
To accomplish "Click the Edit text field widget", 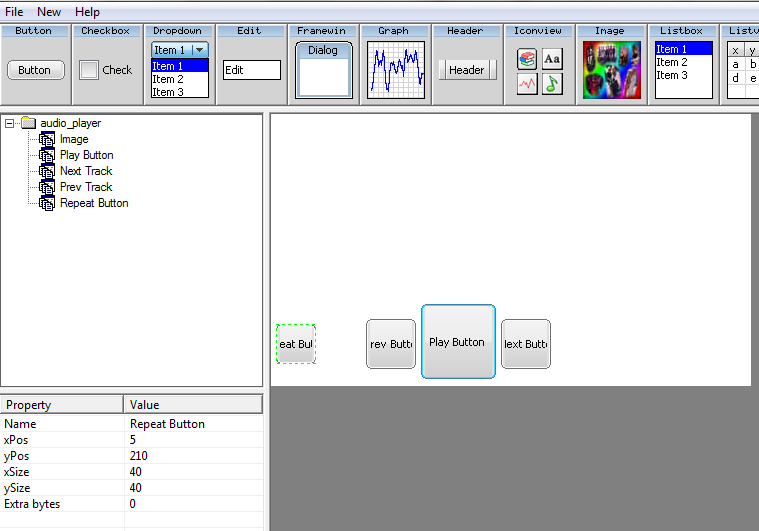I will pyautogui.click(x=251, y=70).
